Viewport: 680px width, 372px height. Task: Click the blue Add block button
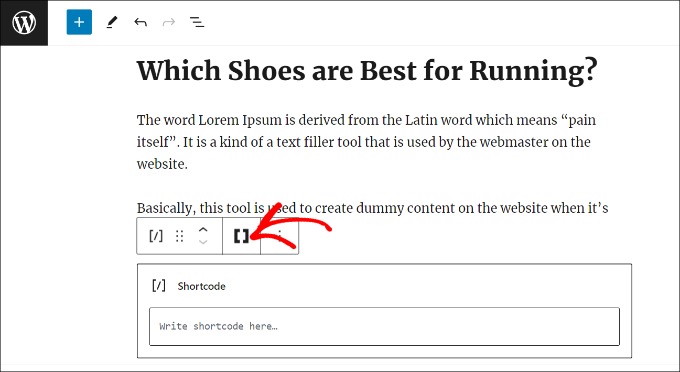click(79, 22)
